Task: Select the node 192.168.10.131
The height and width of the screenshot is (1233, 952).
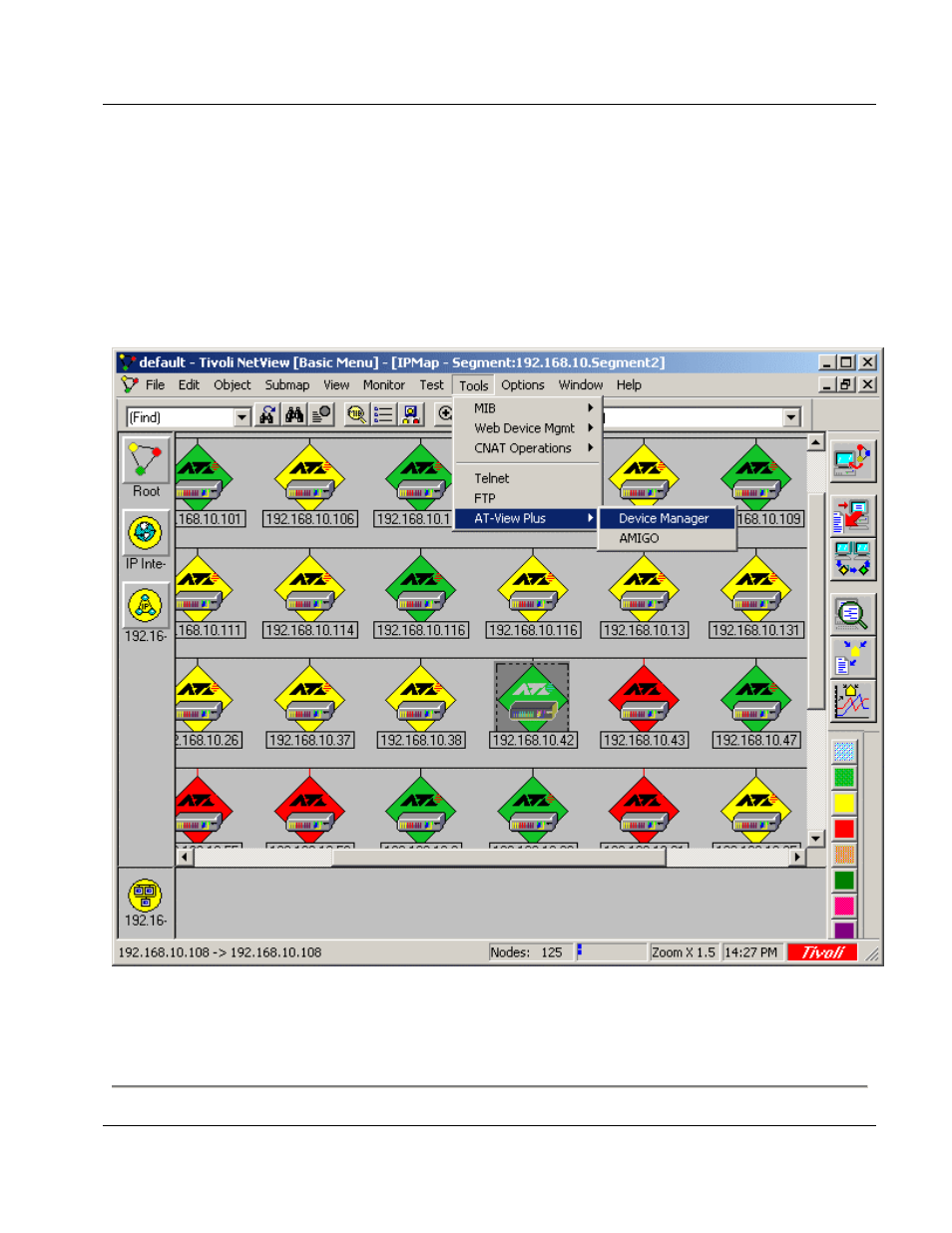Action: (x=756, y=596)
